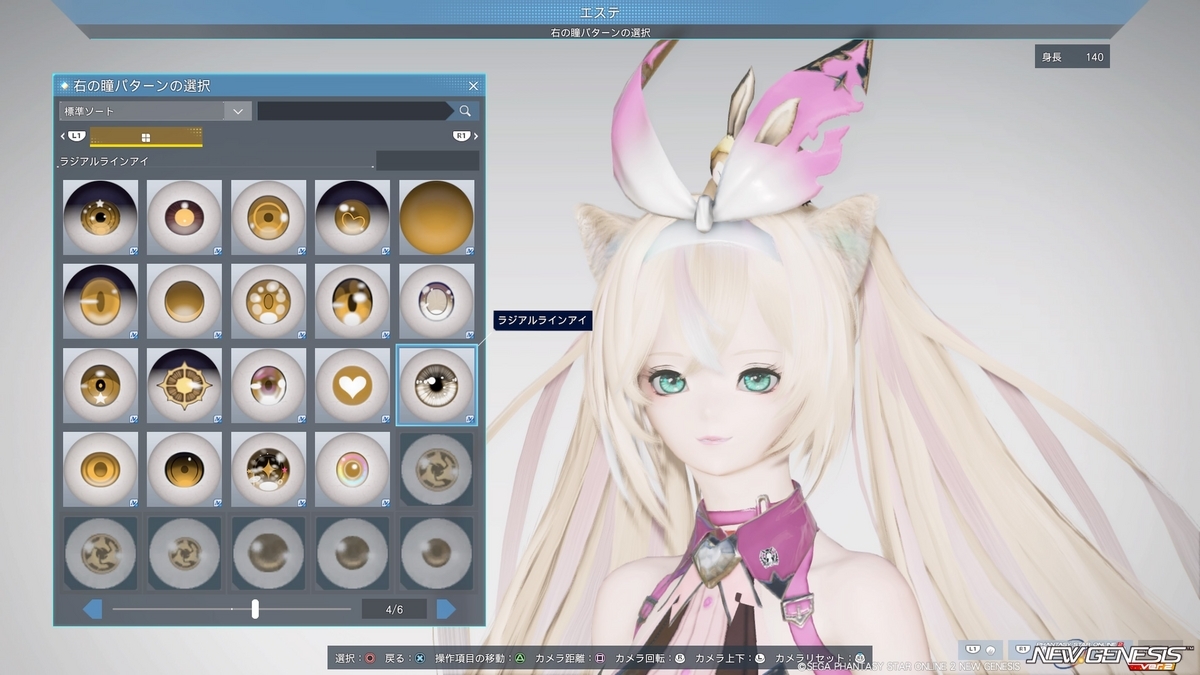Viewport: 1200px width, 675px height.
Task: Open the 標準ソート sort dropdown
Action: point(155,111)
